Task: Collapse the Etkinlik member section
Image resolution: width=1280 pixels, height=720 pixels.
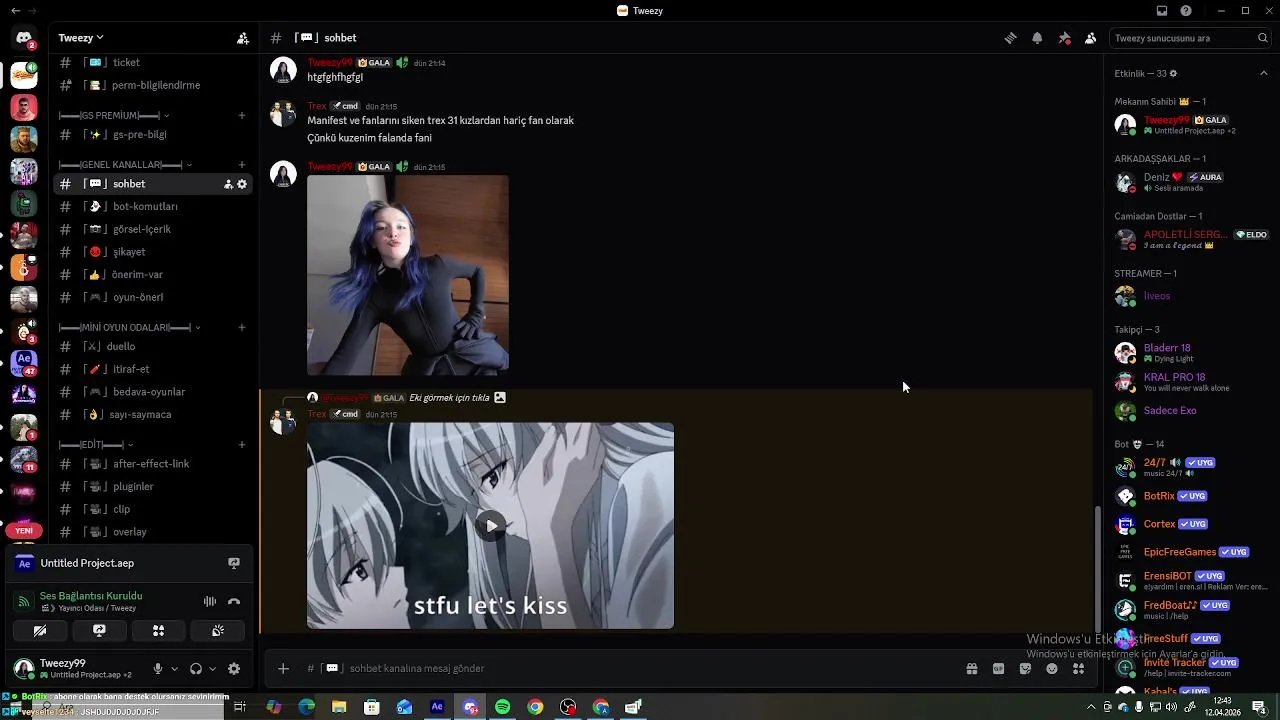Action: click(1265, 74)
